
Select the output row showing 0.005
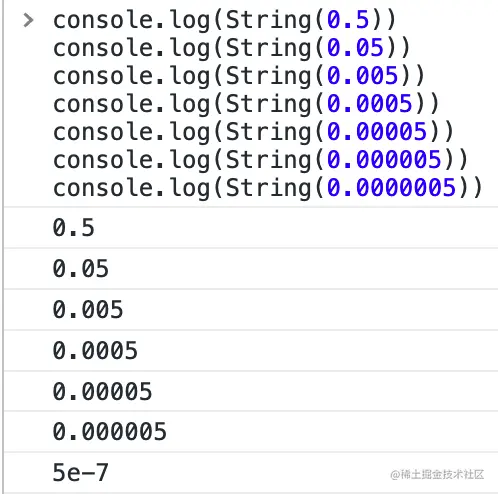251,310
